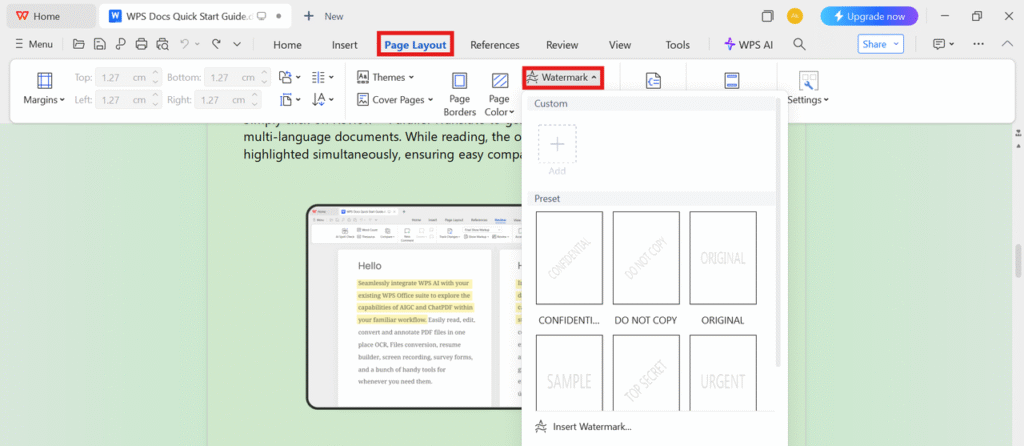The image size is (1024, 446).
Task: Open Print Preview icon
Action: click(163, 44)
